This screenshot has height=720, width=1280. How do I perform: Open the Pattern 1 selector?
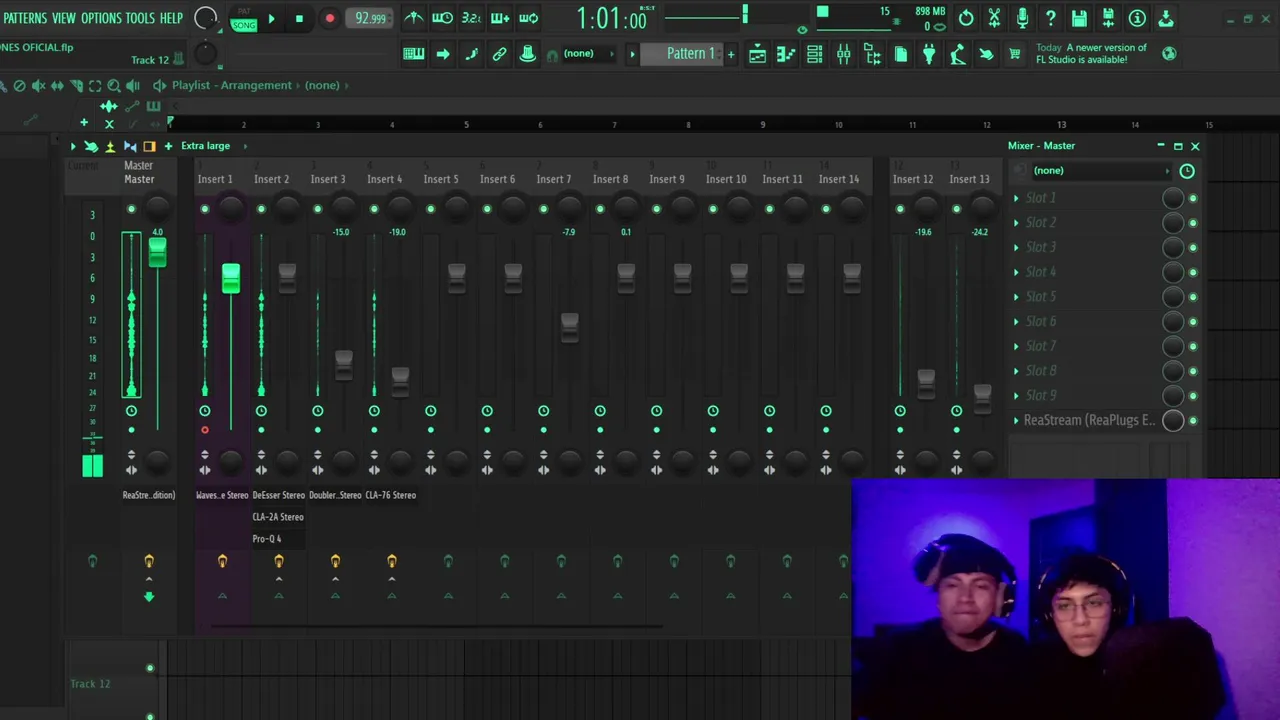[x=691, y=54]
